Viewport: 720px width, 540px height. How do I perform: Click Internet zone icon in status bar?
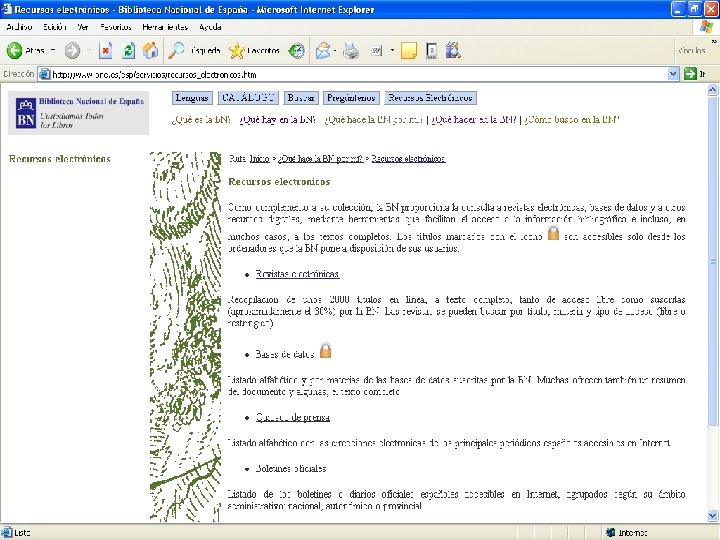tap(610, 533)
